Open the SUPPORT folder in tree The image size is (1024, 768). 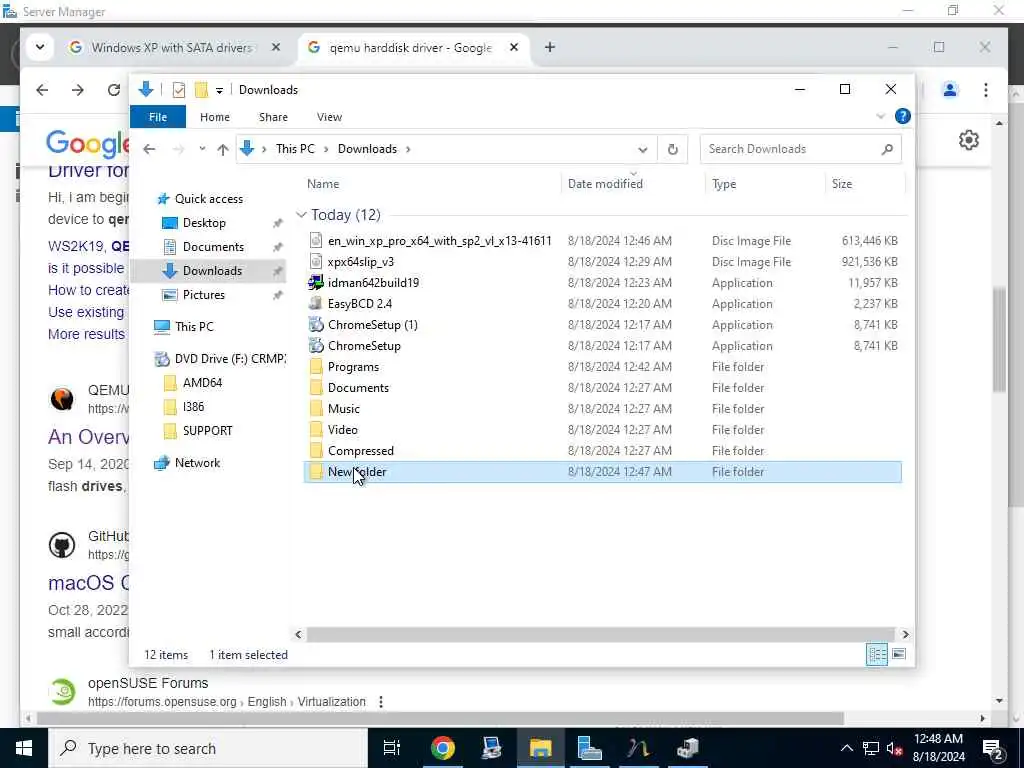pos(207,431)
